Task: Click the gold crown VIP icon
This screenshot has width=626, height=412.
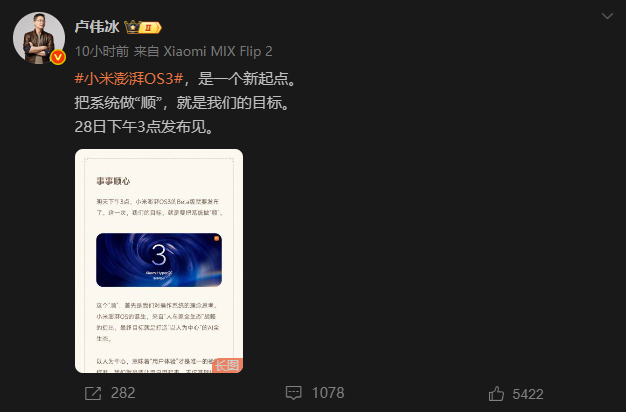Action: 132,27
